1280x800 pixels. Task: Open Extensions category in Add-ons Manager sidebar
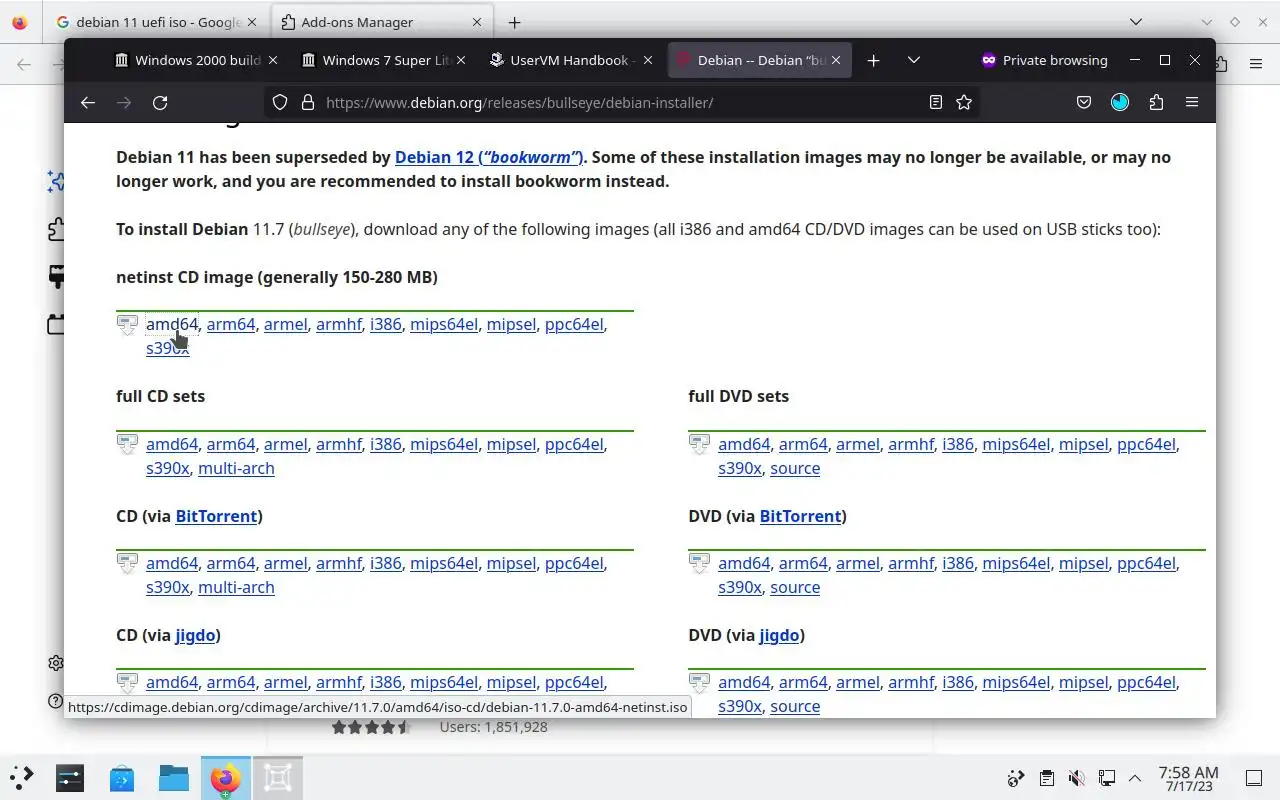[x=57, y=229]
